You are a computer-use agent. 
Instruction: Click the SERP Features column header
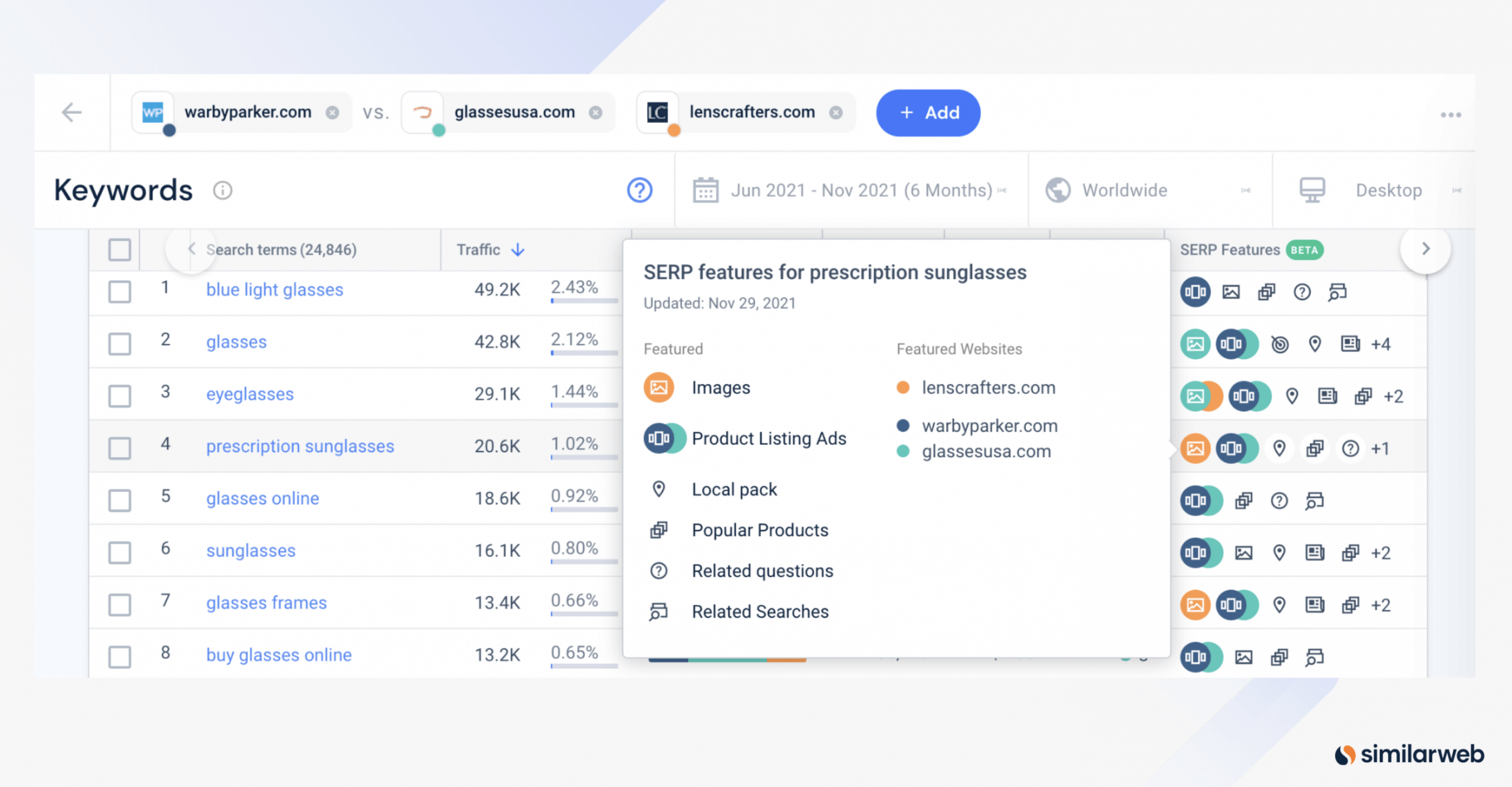coord(1230,249)
